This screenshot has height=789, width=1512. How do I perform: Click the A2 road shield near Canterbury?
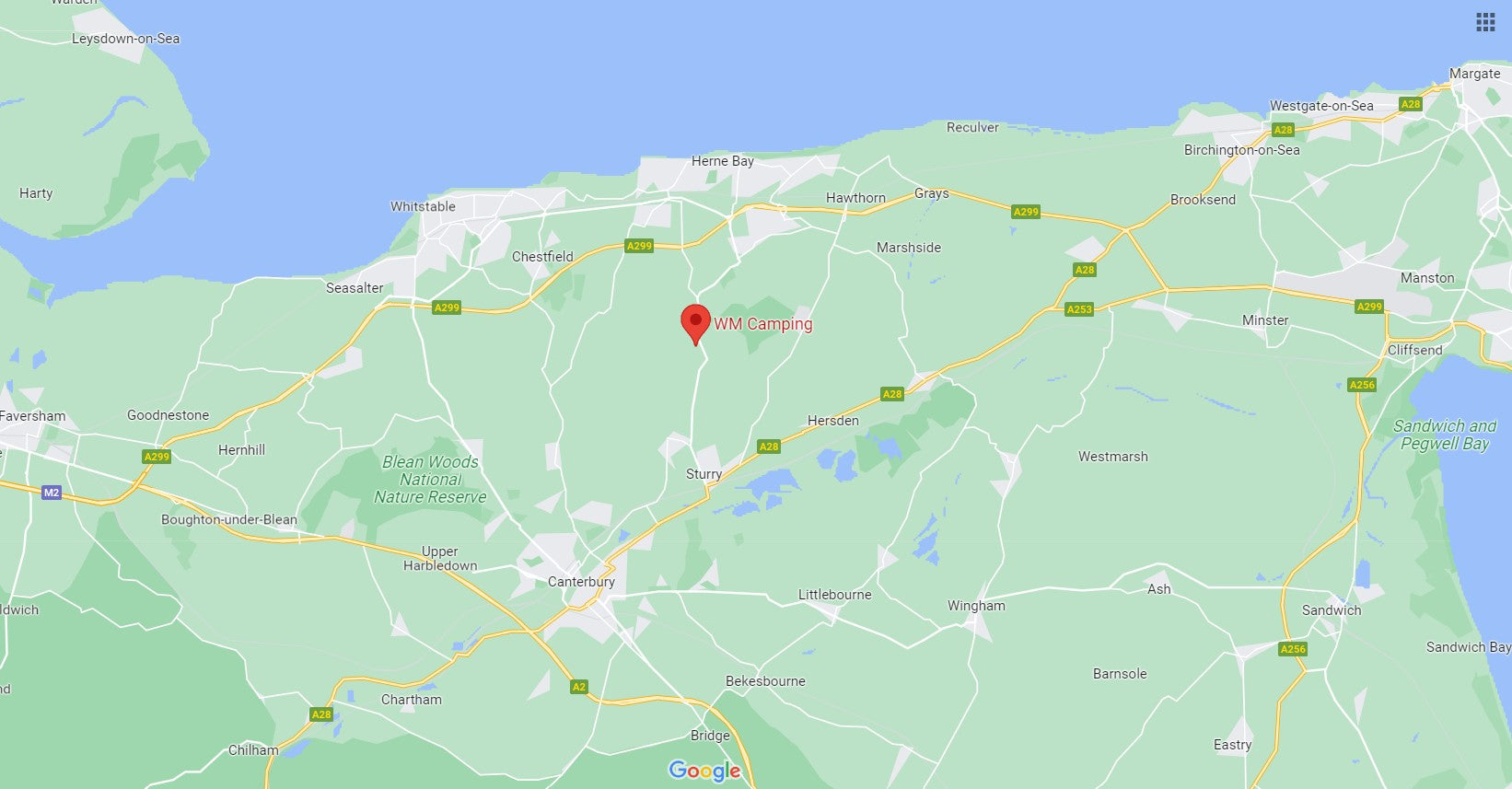click(x=578, y=687)
